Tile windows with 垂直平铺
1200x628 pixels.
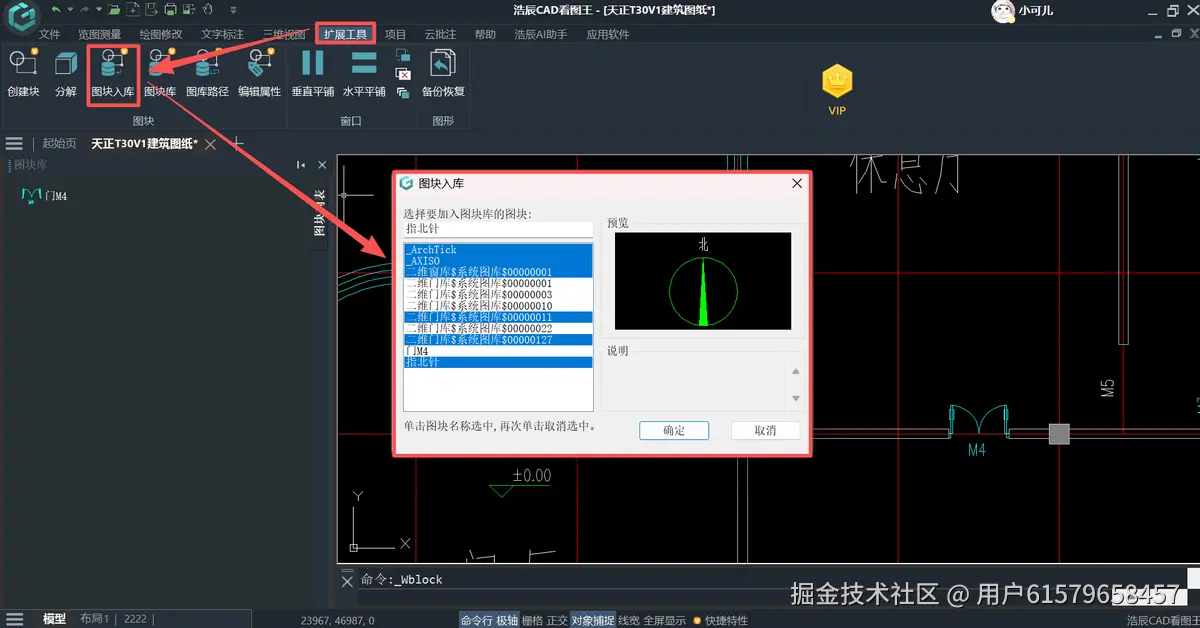[313, 72]
